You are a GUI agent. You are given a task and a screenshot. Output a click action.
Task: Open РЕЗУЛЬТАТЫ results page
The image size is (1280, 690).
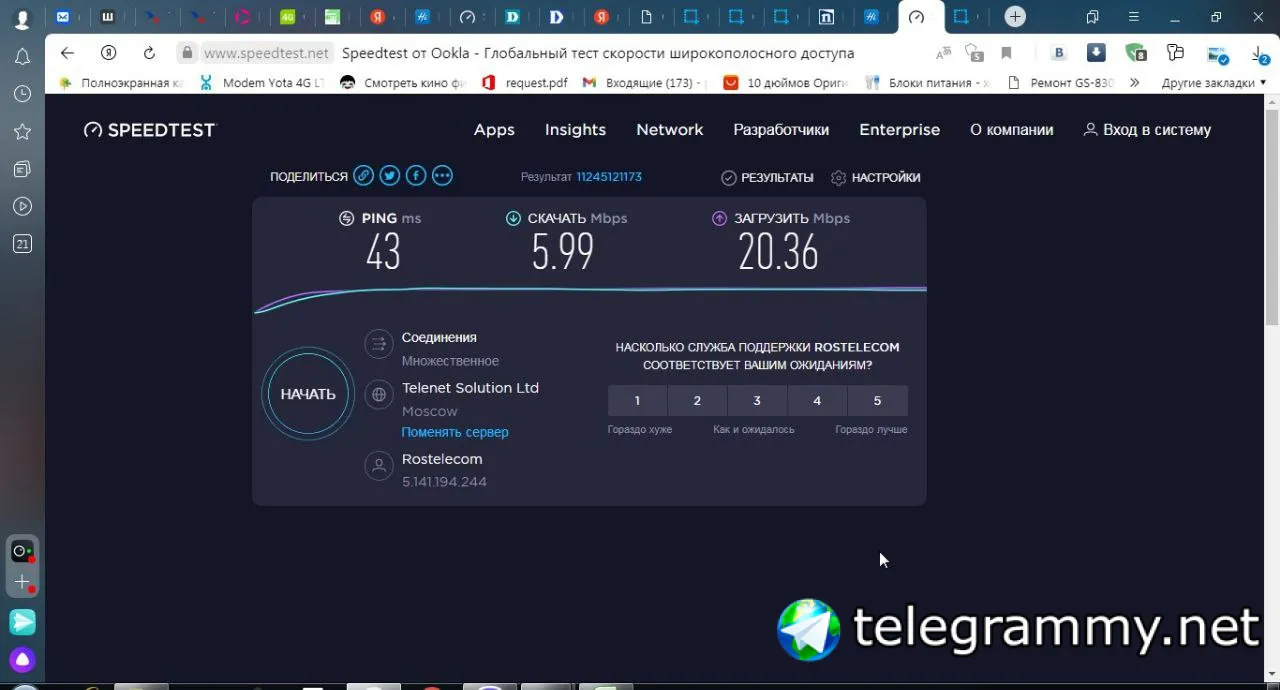(767, 177)
